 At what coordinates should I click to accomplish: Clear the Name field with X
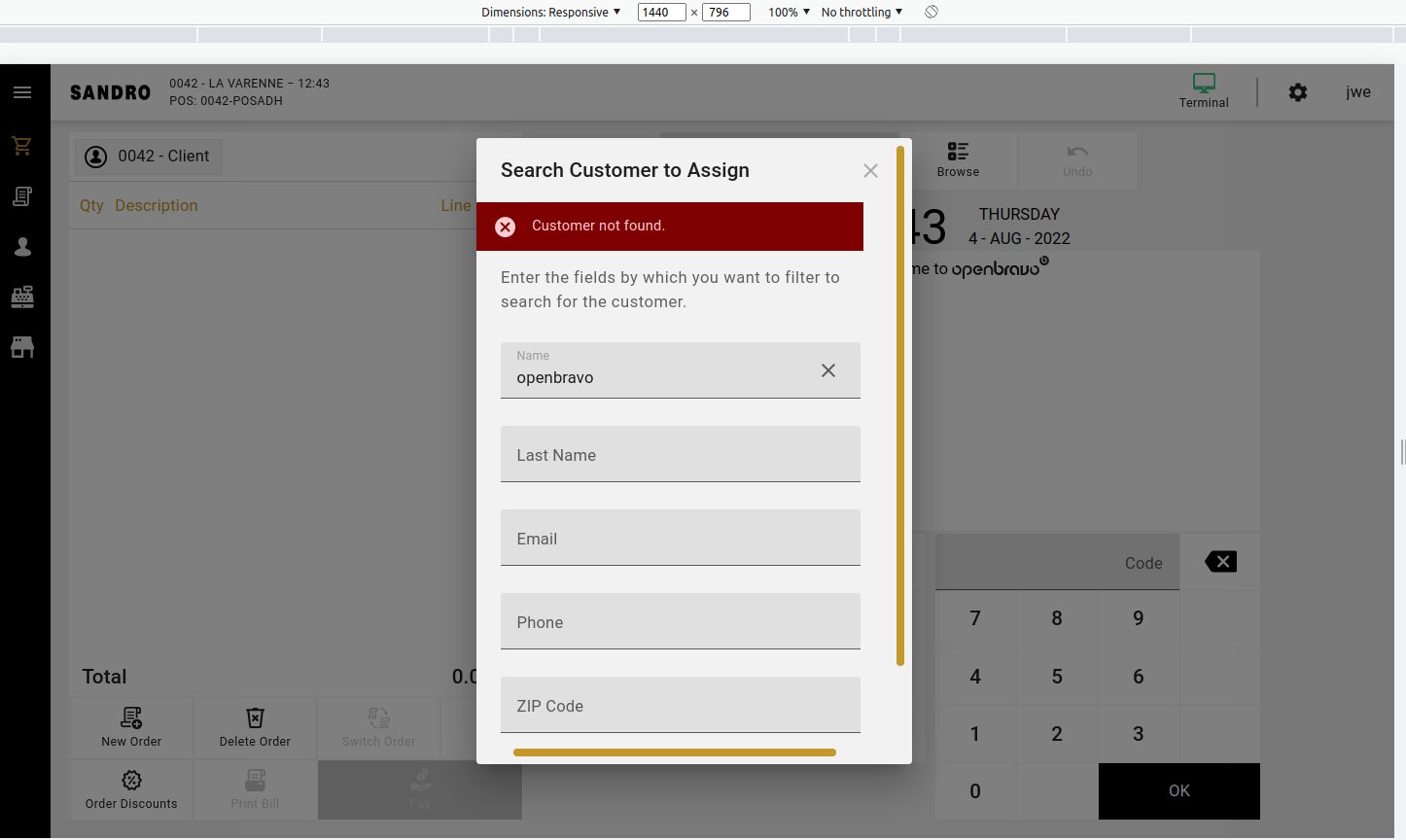[x=828, y=370]
